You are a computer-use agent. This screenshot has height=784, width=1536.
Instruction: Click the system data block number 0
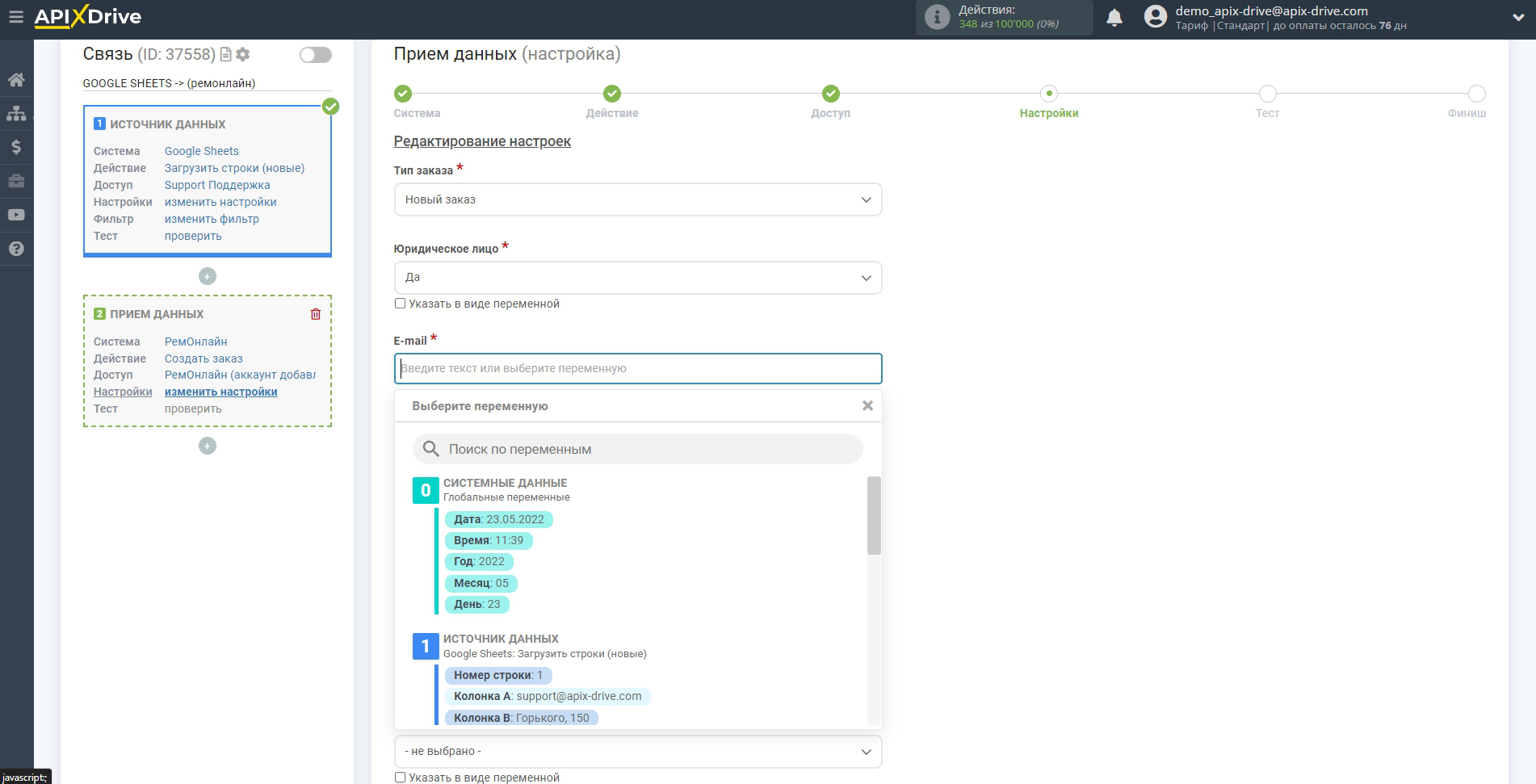[426, 490]
